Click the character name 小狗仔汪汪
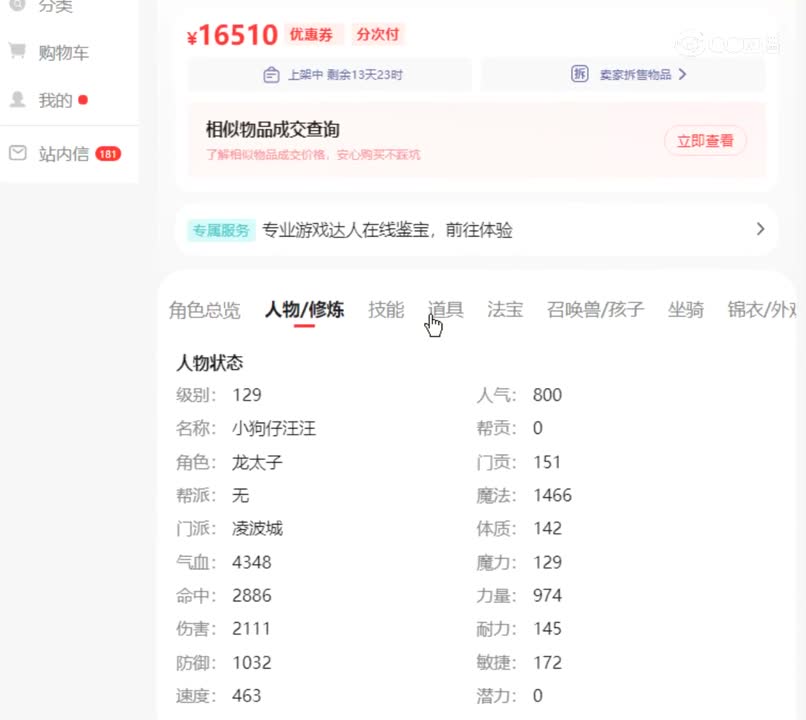 point(274,428)
